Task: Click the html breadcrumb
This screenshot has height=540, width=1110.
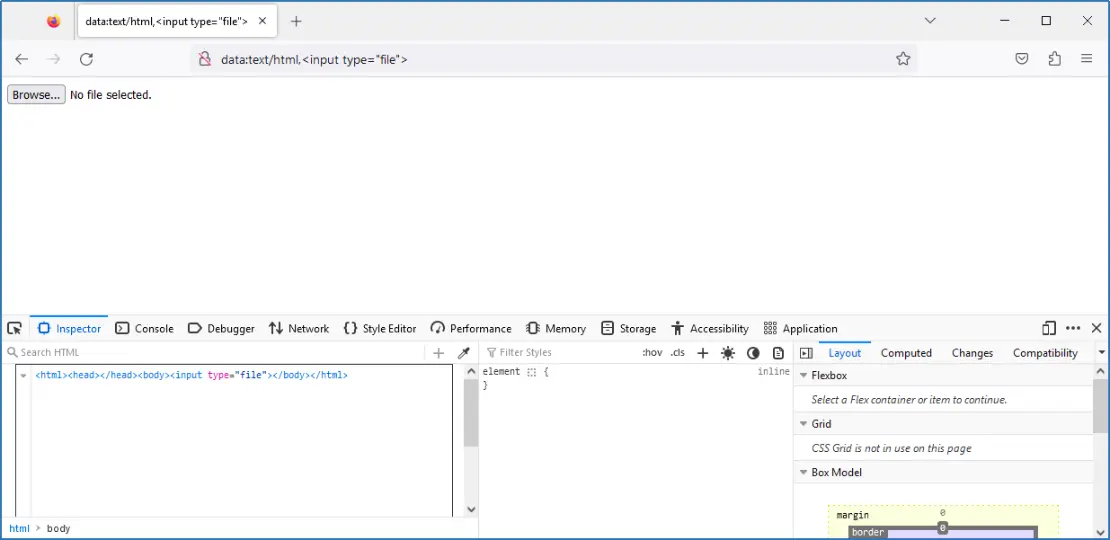Action: [x=19, y=528]
